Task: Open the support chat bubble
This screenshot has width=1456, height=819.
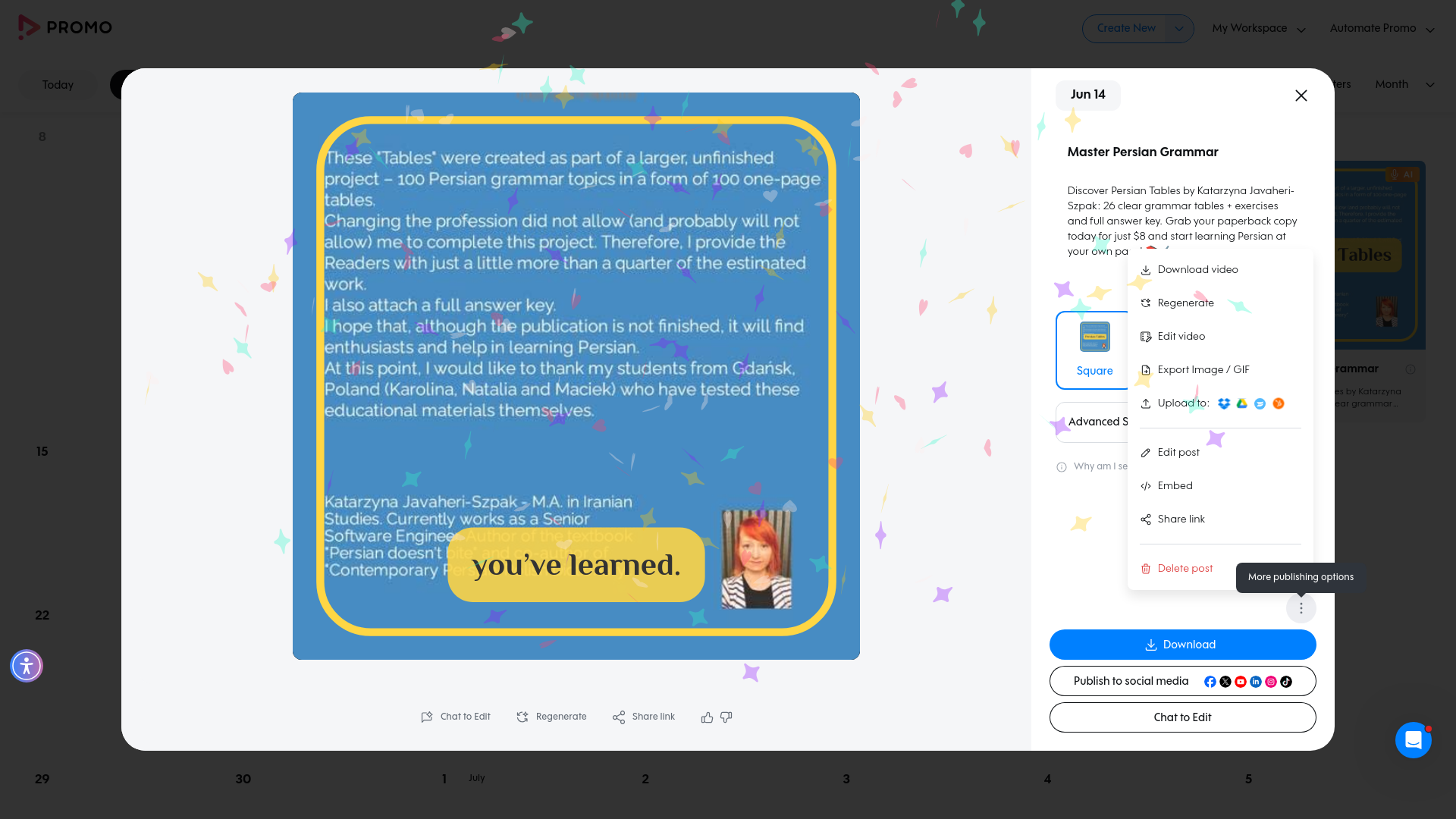Action: pos(1414,740)
